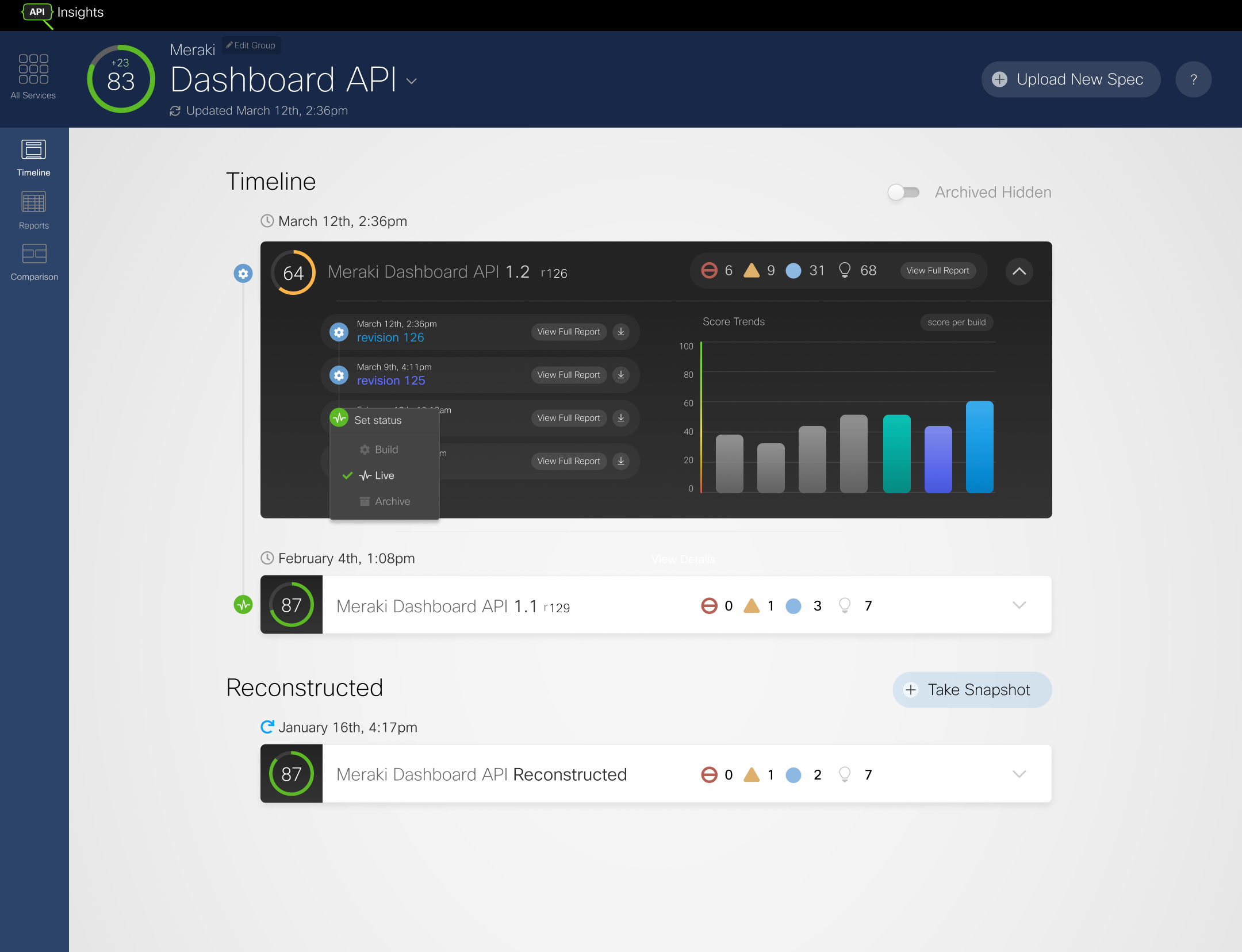Collapse the Meraki Dashboard API 1.2 card

click(x=1019, y=271)
